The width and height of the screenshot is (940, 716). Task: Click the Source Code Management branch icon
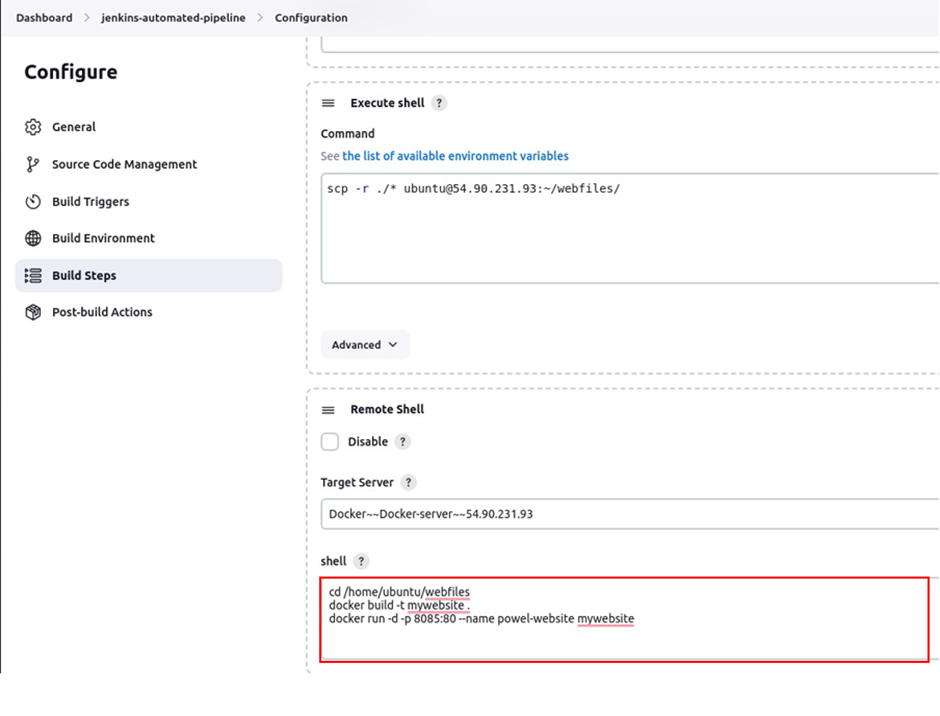click(x=33, y=164)
